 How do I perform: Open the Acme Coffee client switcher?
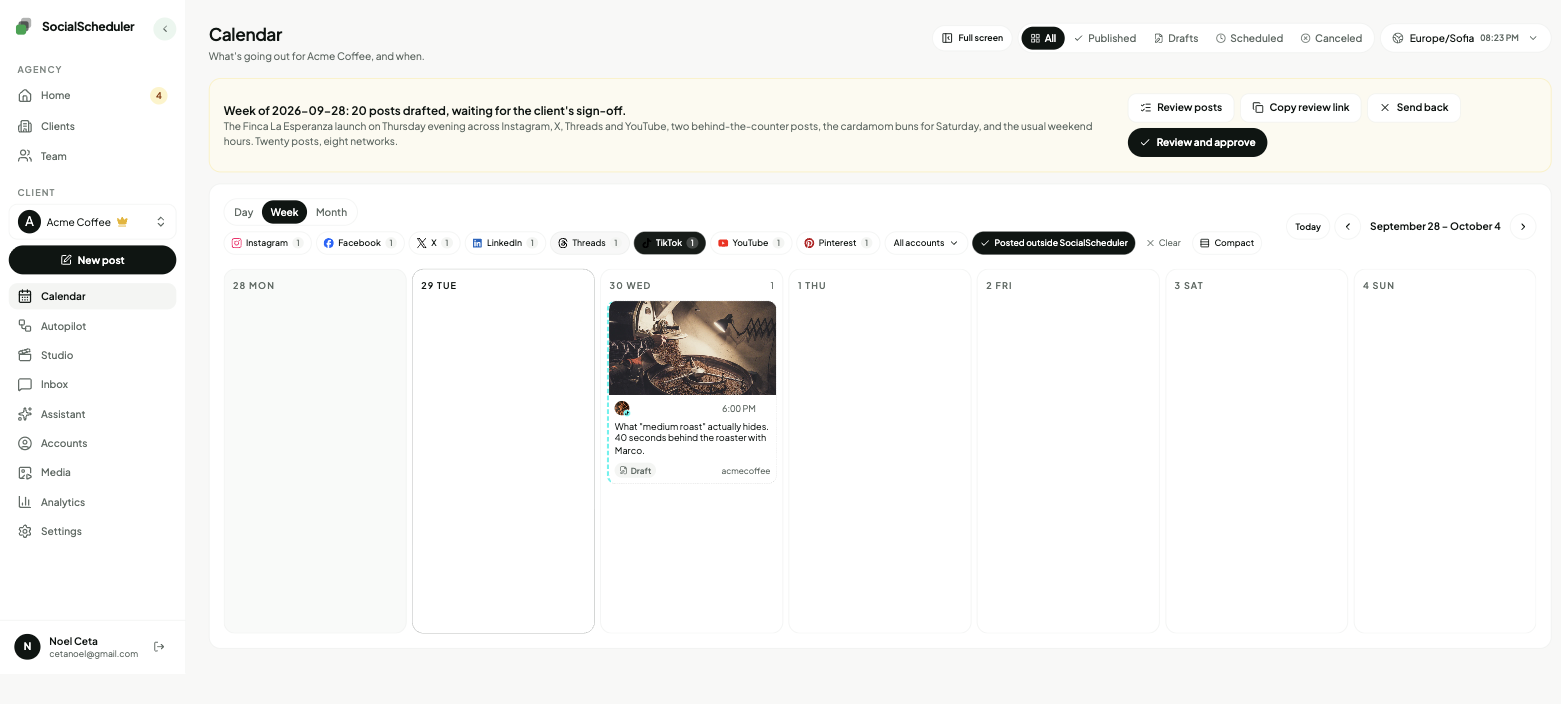[92, 222]
